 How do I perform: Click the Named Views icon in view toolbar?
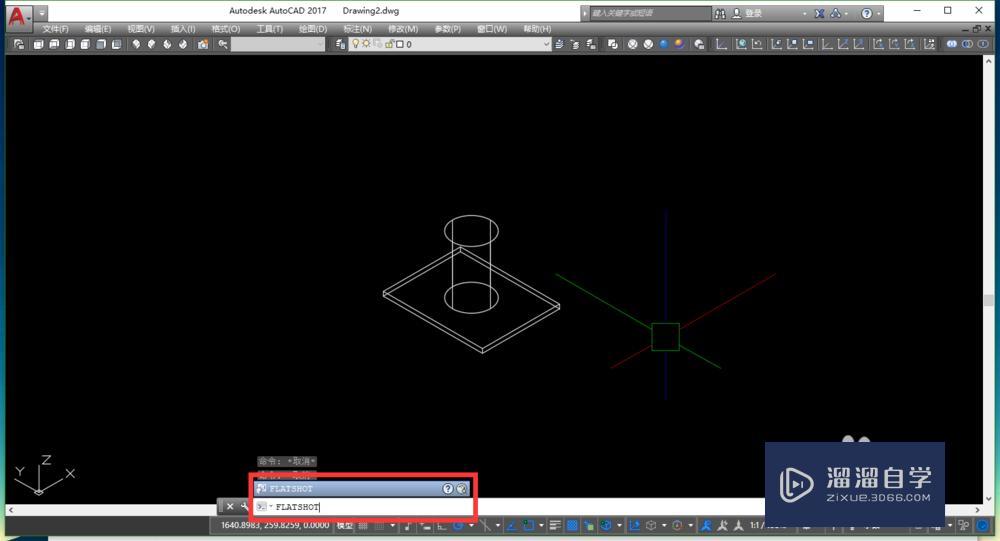click(19, 44)
